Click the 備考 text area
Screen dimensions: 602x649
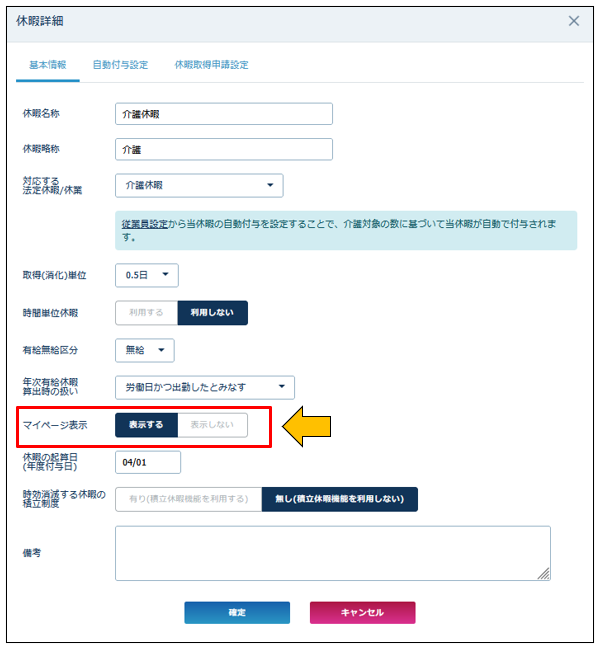[332, 553]
